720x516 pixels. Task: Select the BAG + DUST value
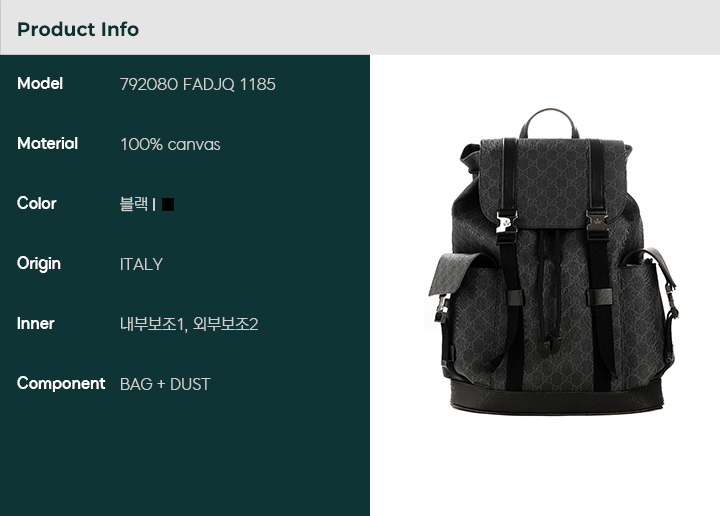[x=165, y=384]
